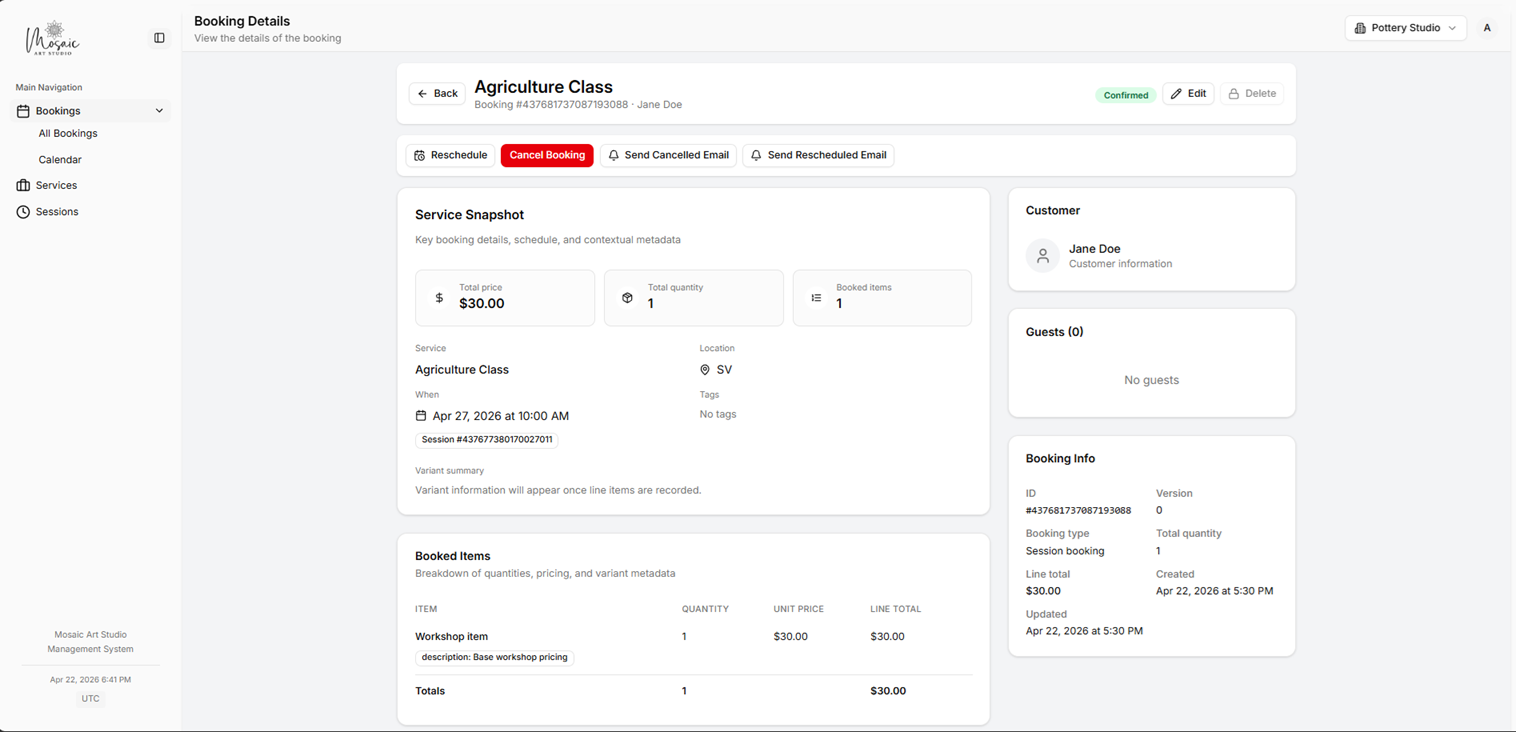Go Back using the arrow button

pos(437,94)
